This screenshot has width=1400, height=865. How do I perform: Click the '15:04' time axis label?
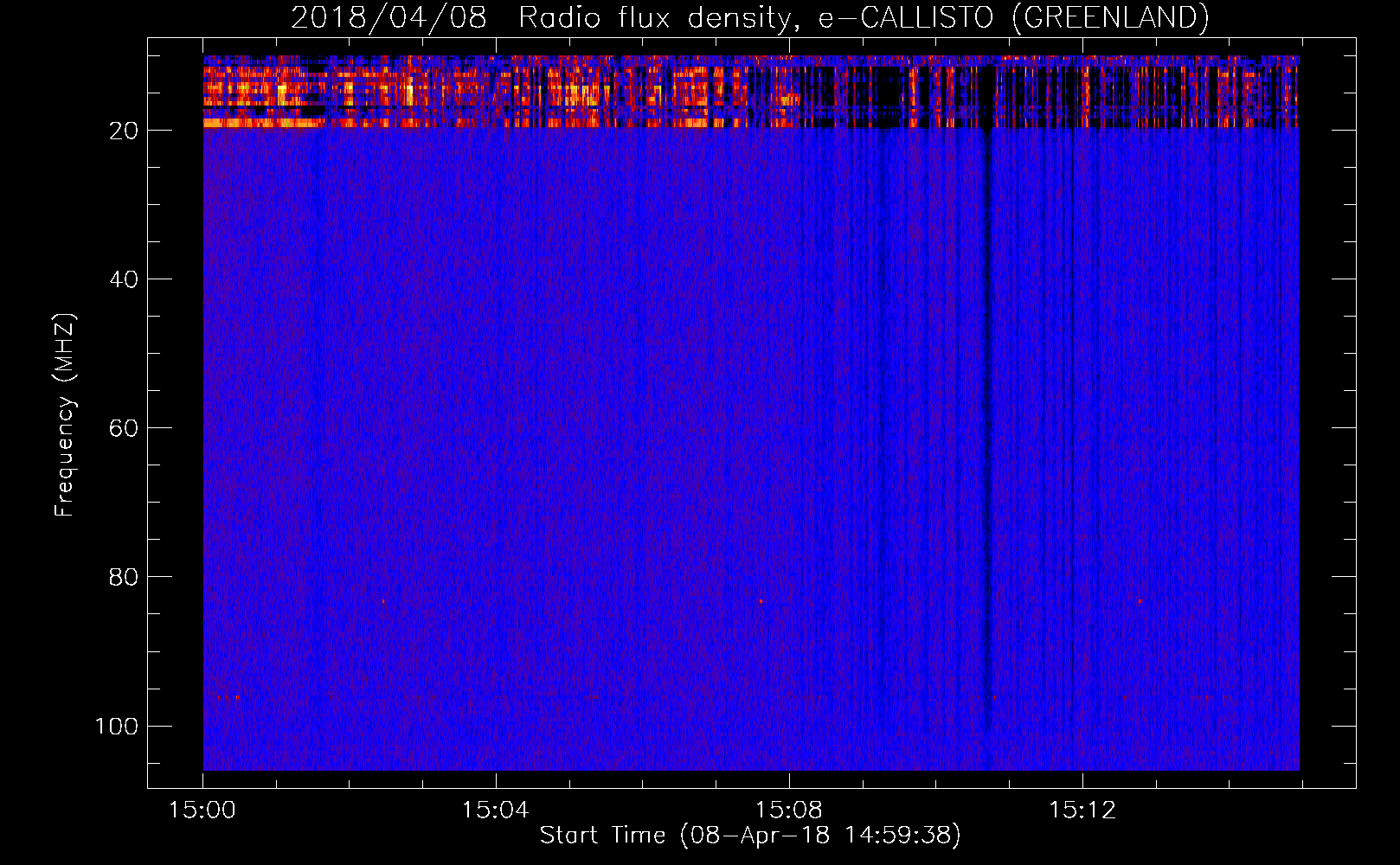pos(495,810)
